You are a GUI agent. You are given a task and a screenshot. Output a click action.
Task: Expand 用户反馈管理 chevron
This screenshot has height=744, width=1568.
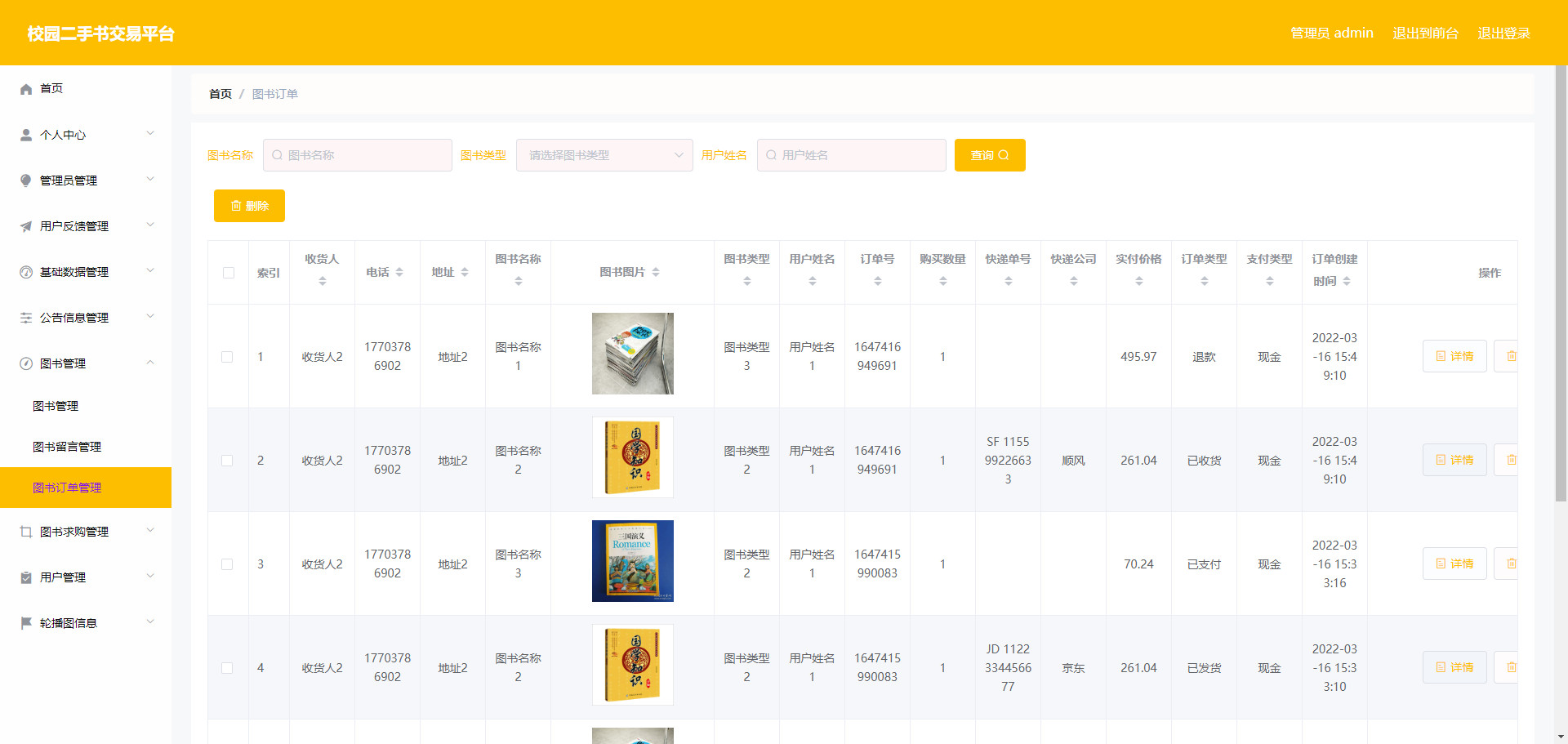[150, 225]
